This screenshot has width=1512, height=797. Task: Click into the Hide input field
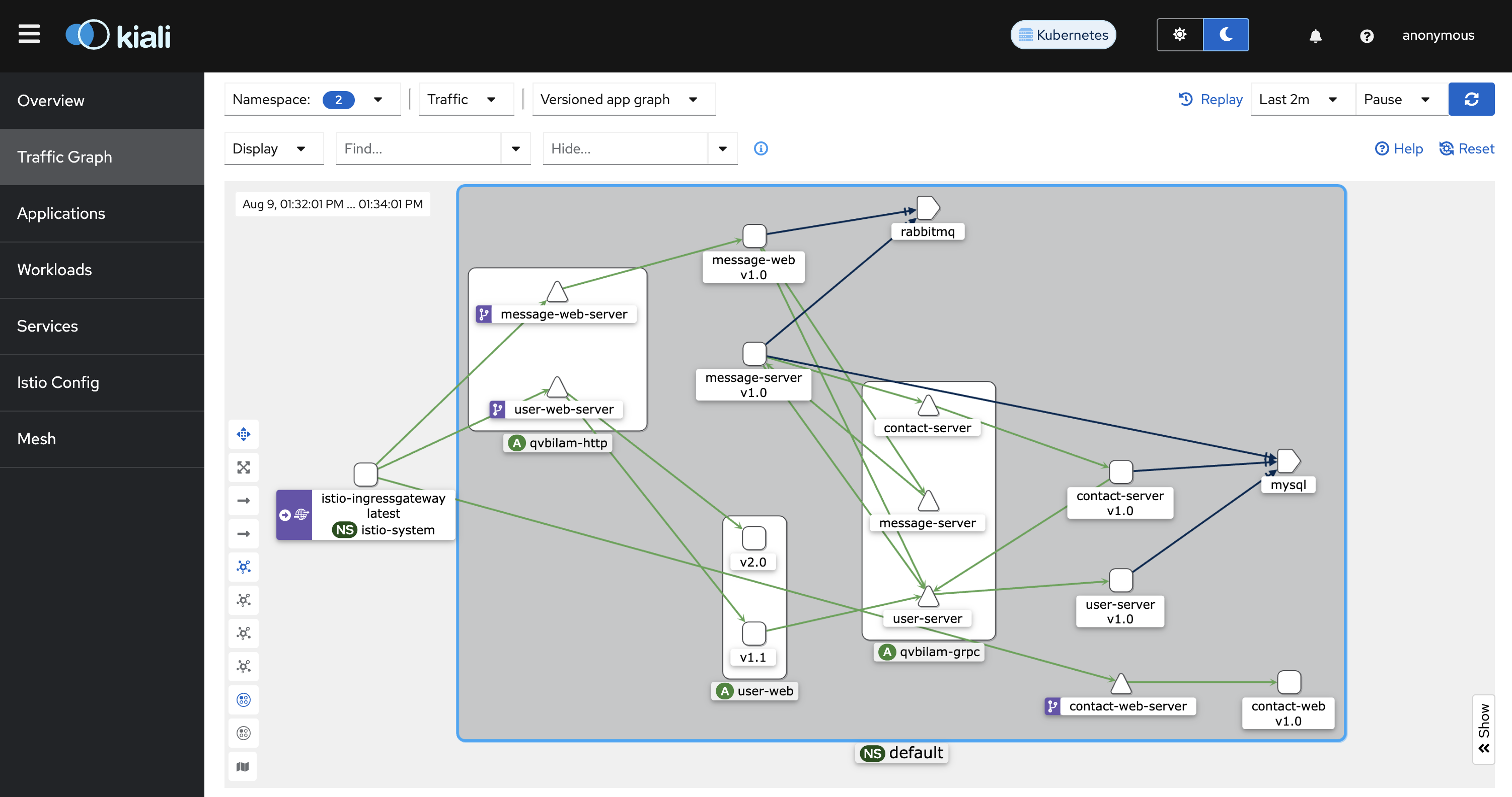point(625,148)
